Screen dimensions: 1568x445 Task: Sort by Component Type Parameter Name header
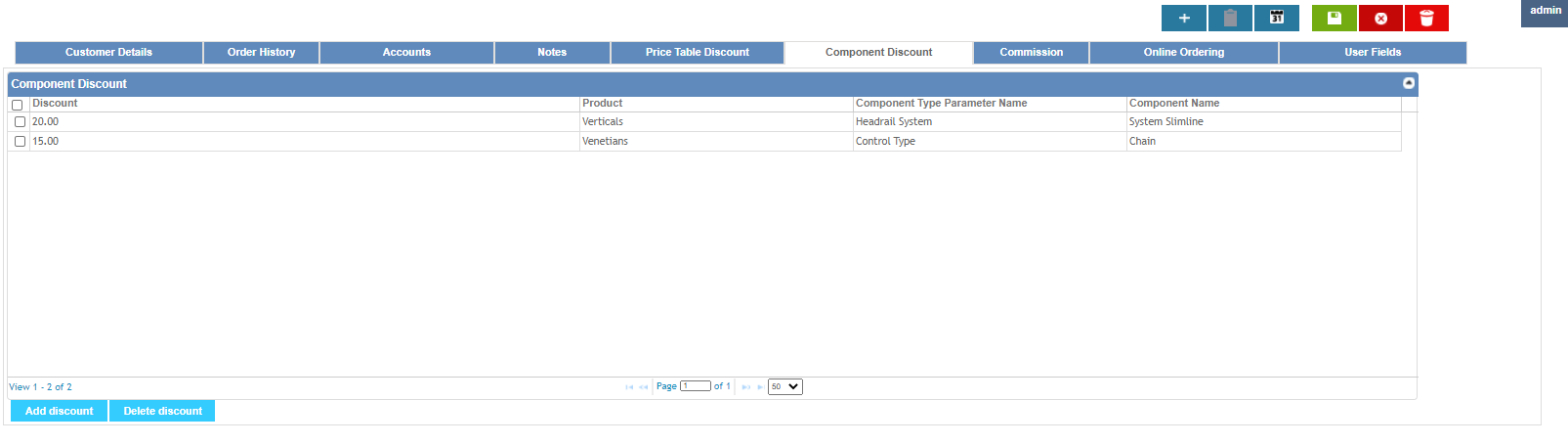990,104
